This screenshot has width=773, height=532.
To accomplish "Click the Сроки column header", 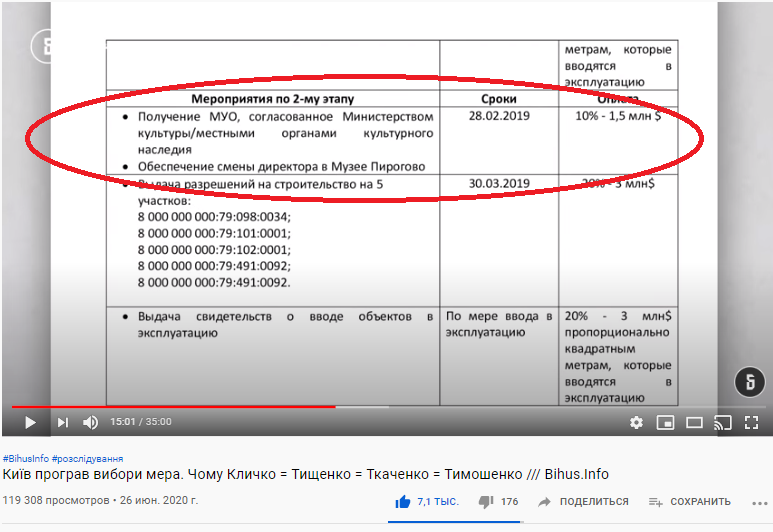I will point(499,99).
